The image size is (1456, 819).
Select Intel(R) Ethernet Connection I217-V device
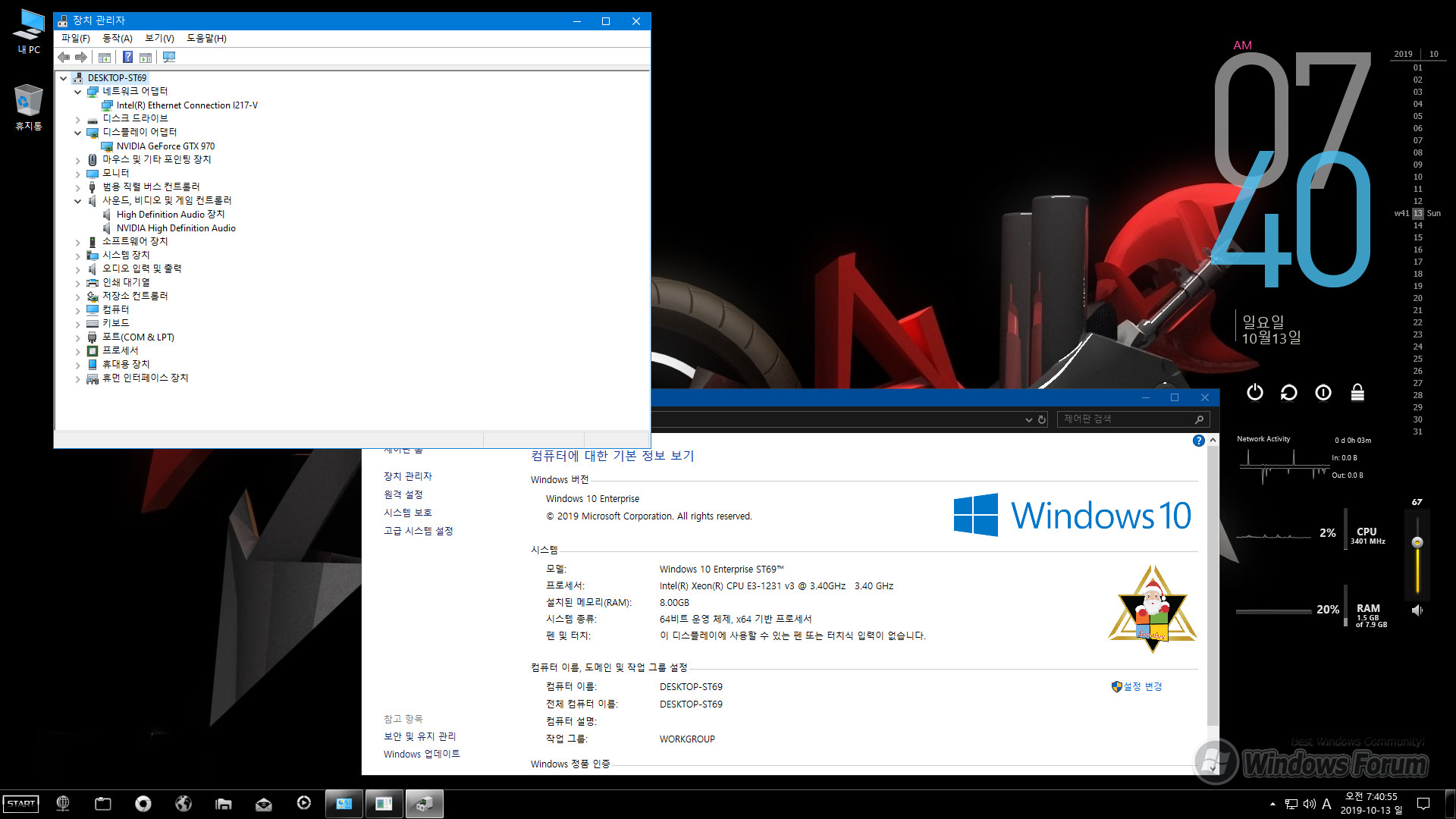pyautogui.click(x=187, y=105)
